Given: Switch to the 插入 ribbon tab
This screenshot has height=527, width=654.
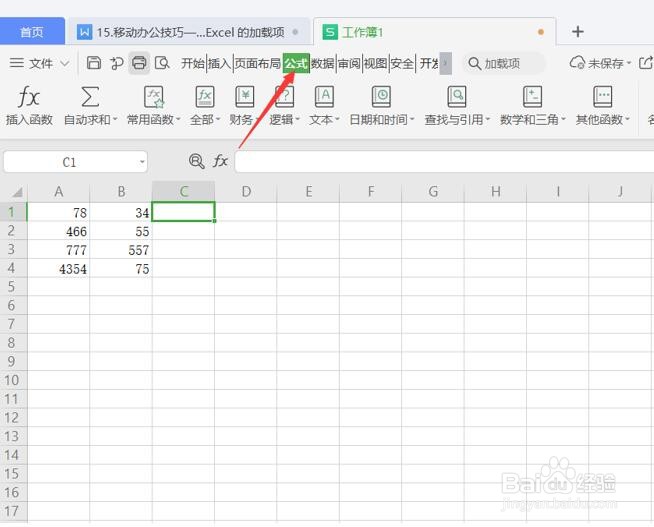Looking at the screenshot, I should point(219,63).
